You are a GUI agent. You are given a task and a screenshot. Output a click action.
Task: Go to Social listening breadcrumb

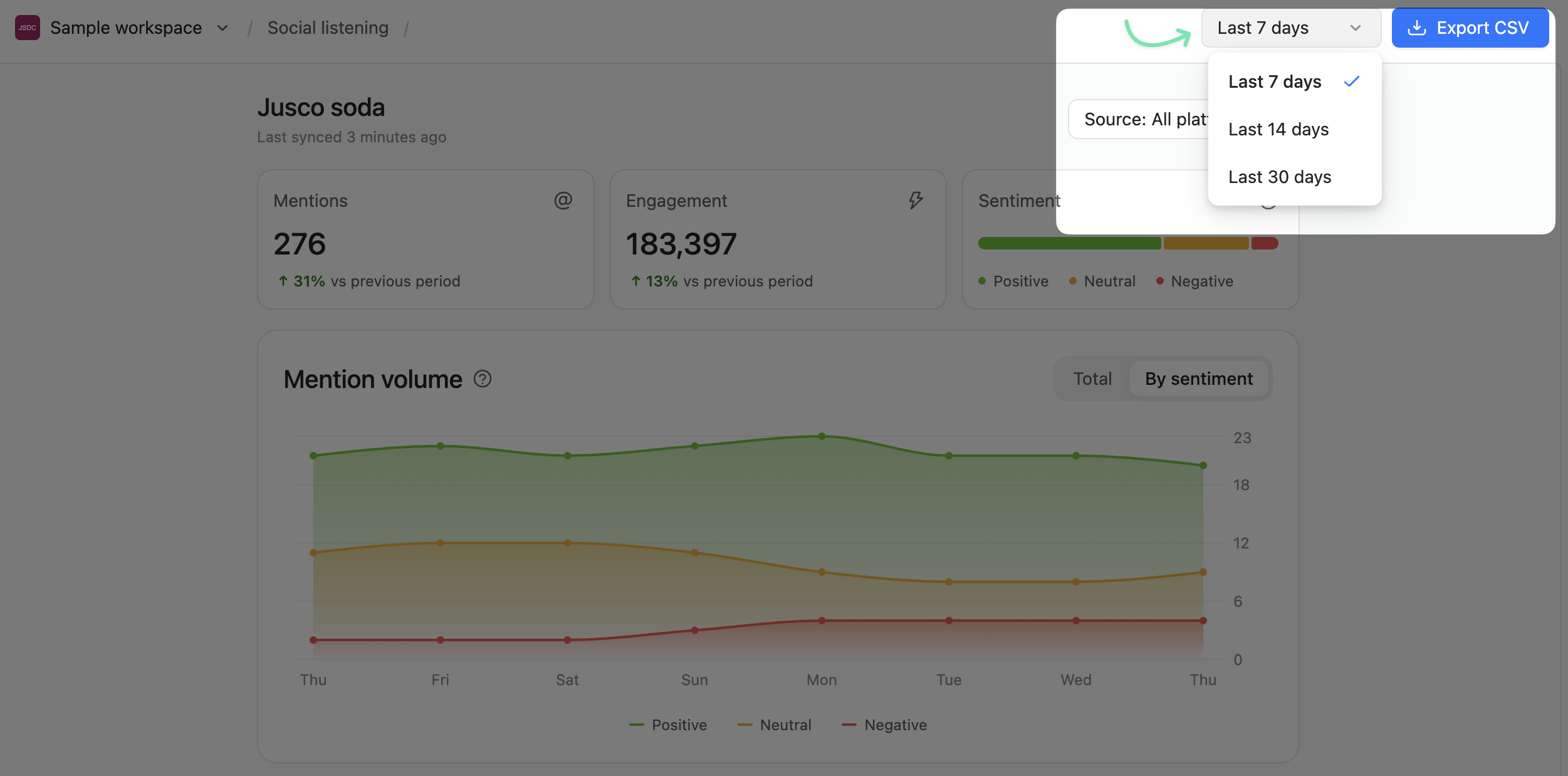click(x=328, y=28)
